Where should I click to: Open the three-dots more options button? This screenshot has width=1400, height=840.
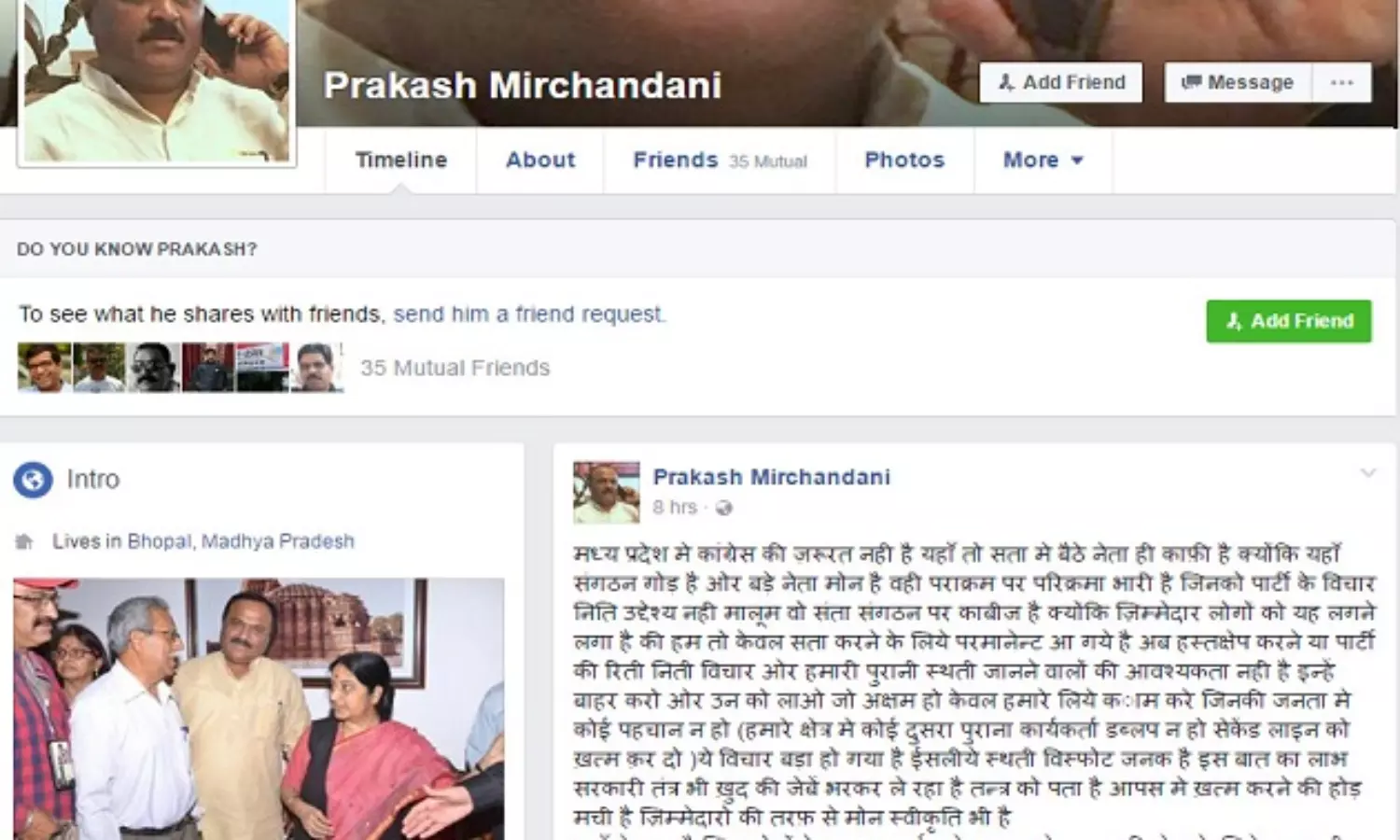[x=1341, y=82]
